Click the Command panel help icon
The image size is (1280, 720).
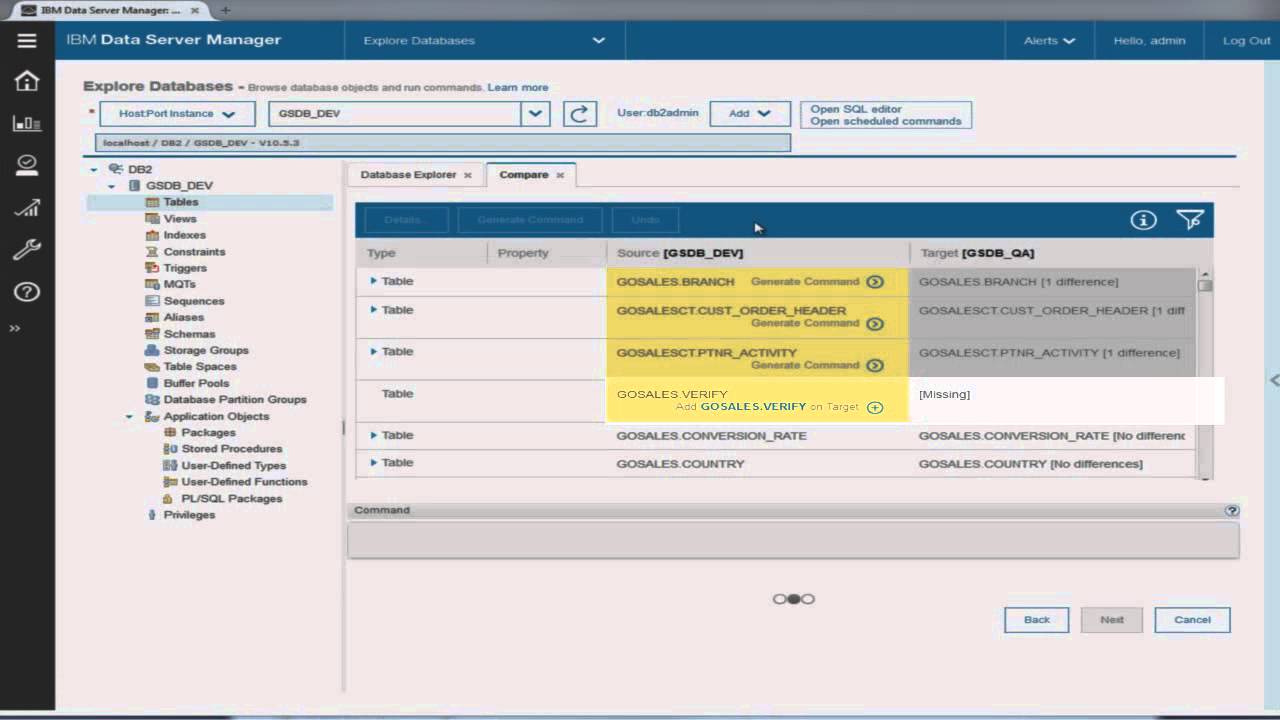[1232, 510]
